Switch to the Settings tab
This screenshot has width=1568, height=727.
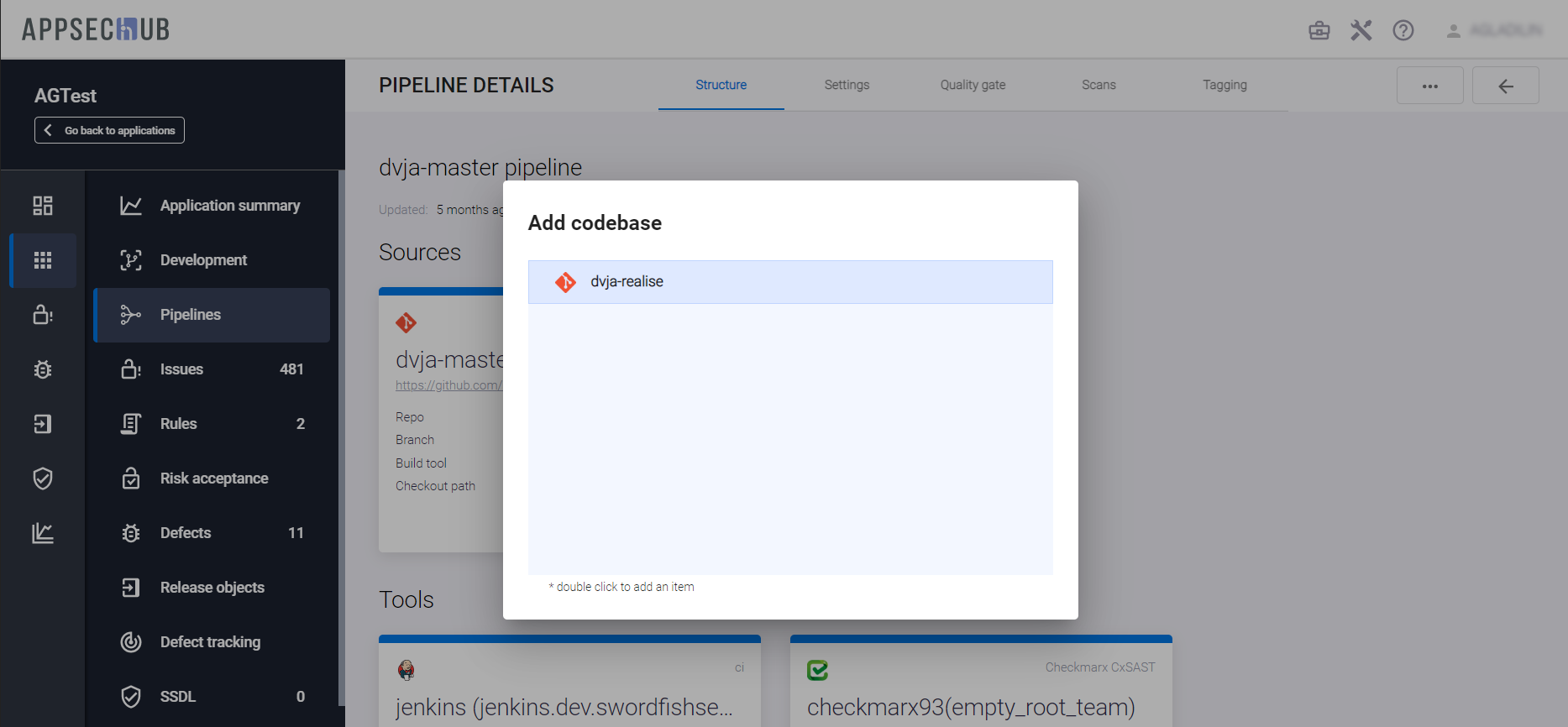847,85
